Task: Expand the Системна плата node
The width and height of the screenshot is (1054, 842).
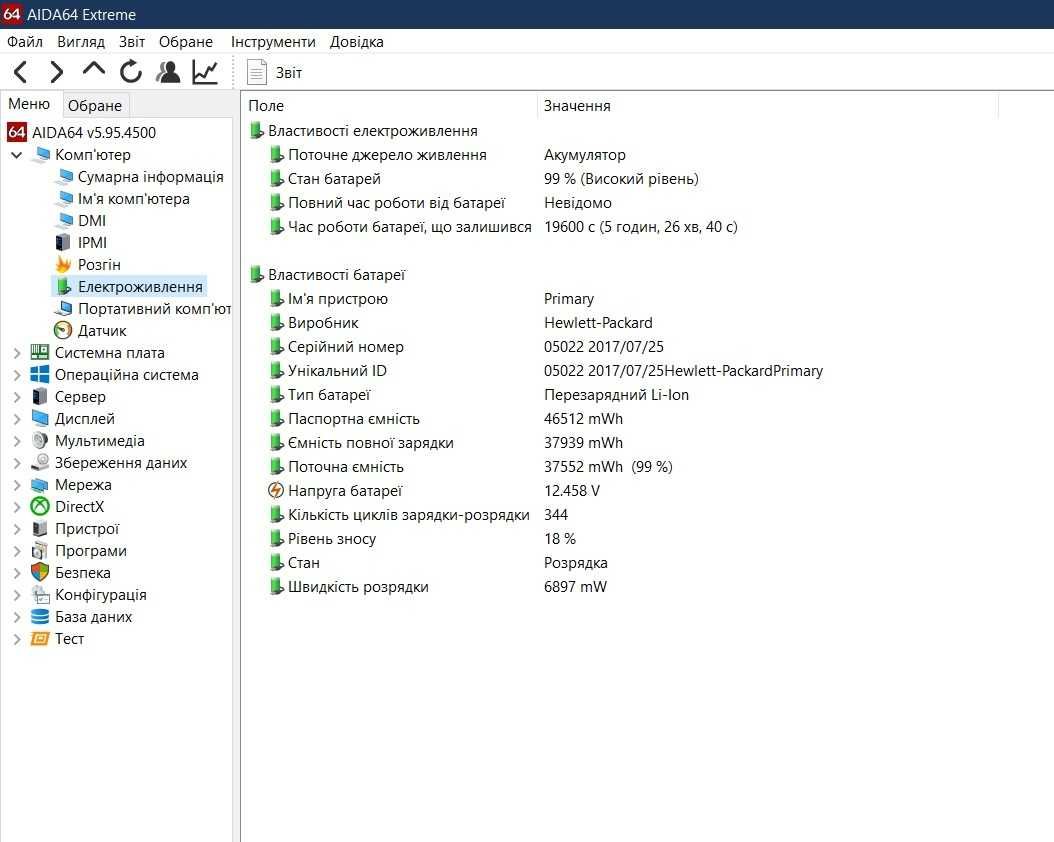Action: [17, 353]
